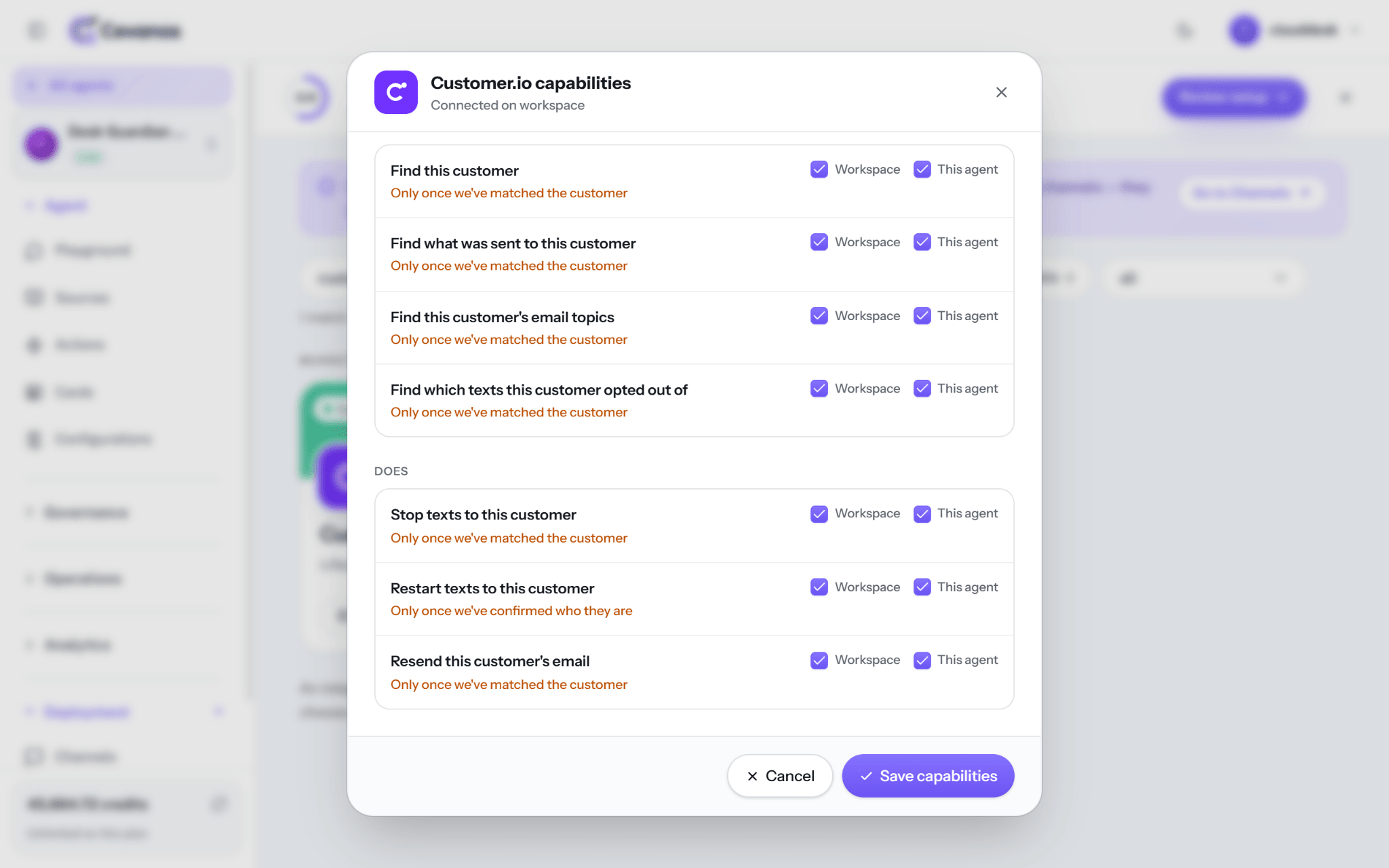Click the DOES section heading
The image size is (1389, 868).
coord(391,471)
